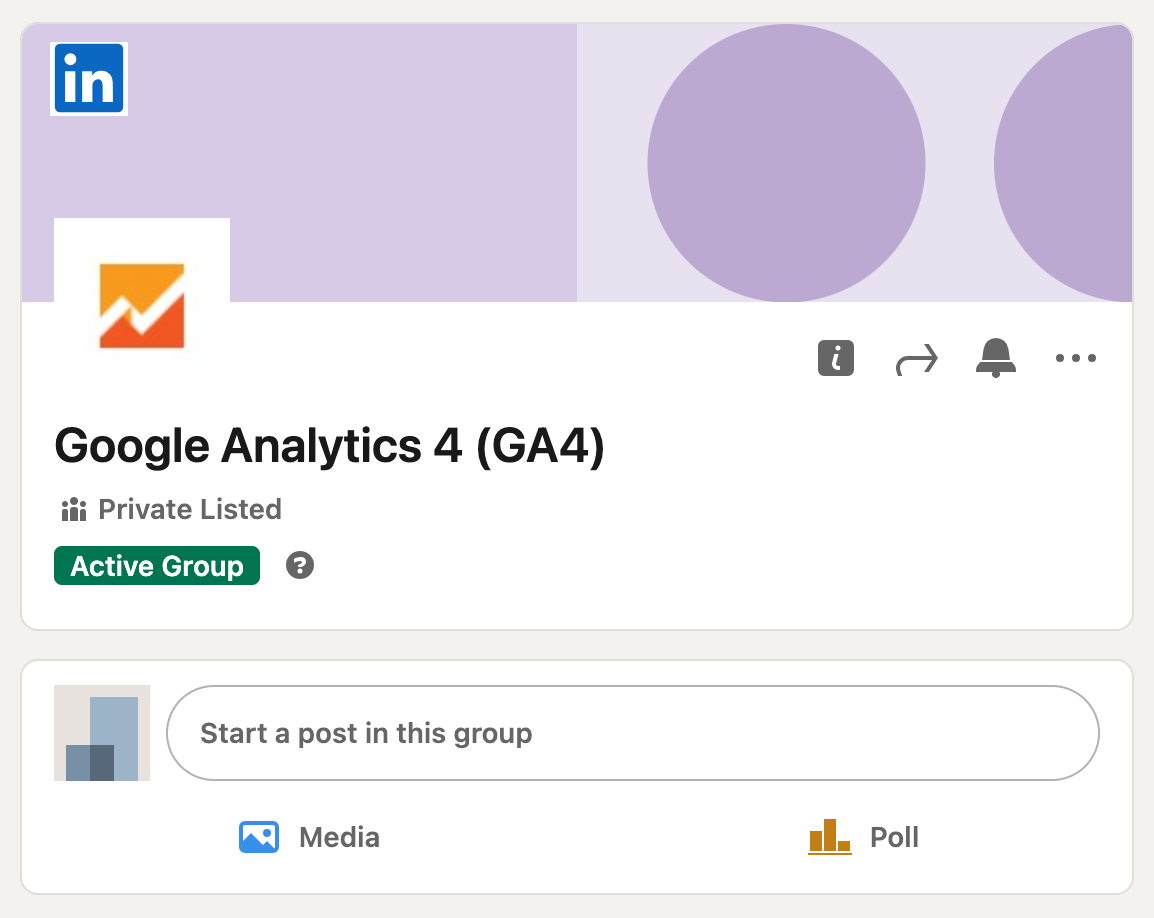Click the question mark help icon

tap(300, 566)
